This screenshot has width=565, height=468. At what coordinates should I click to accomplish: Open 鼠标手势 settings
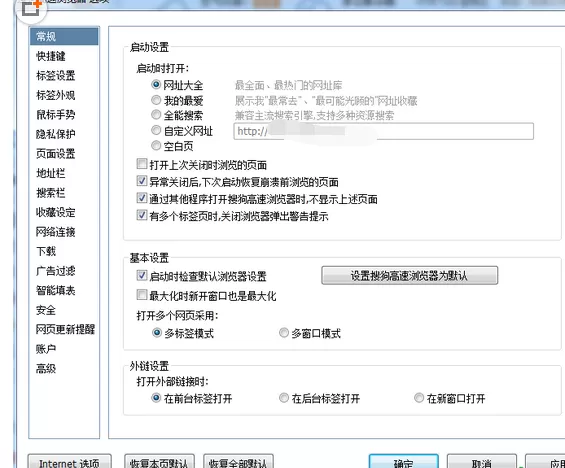point(55,115)
